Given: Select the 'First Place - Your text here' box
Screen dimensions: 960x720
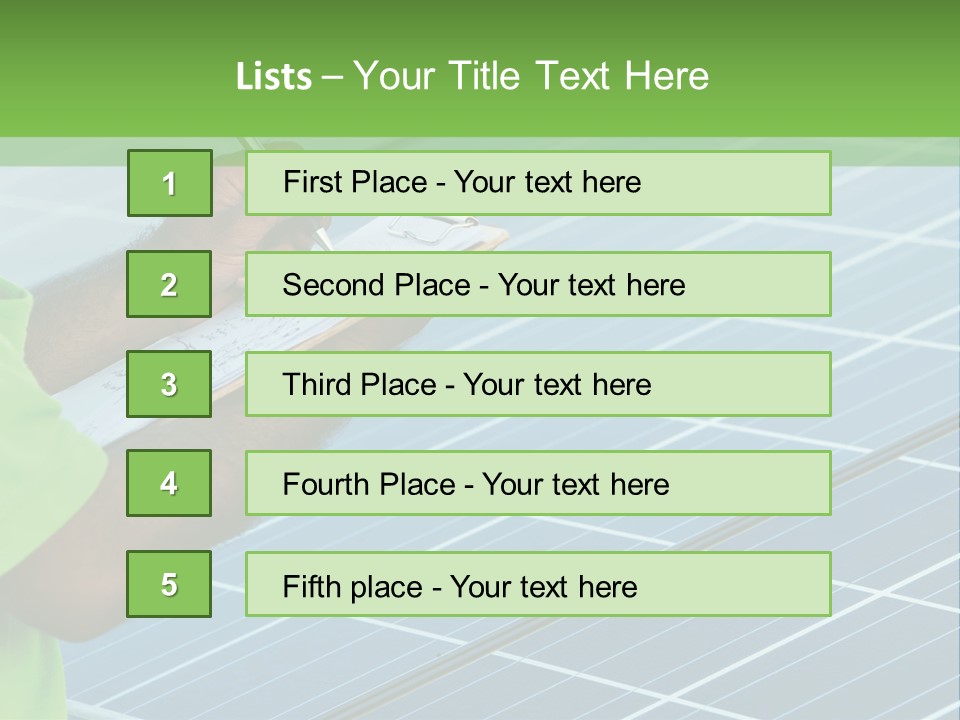Looking at the screenshot, I should coord(462,182).
